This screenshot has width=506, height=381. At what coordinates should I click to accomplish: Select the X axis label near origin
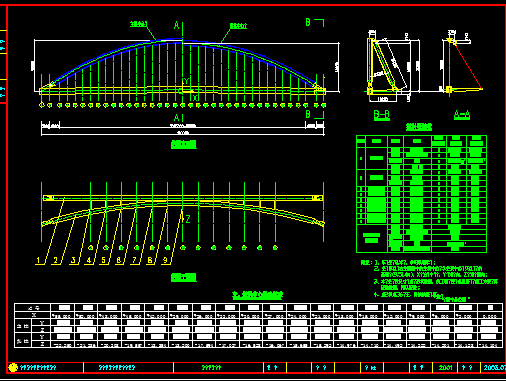coord(195,98)
